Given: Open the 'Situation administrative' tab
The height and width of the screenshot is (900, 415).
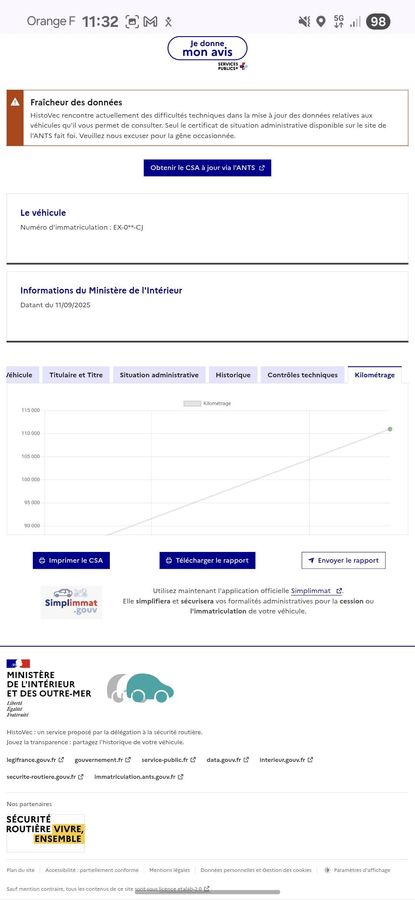Looking at the screenshot, I should point(159,375).
